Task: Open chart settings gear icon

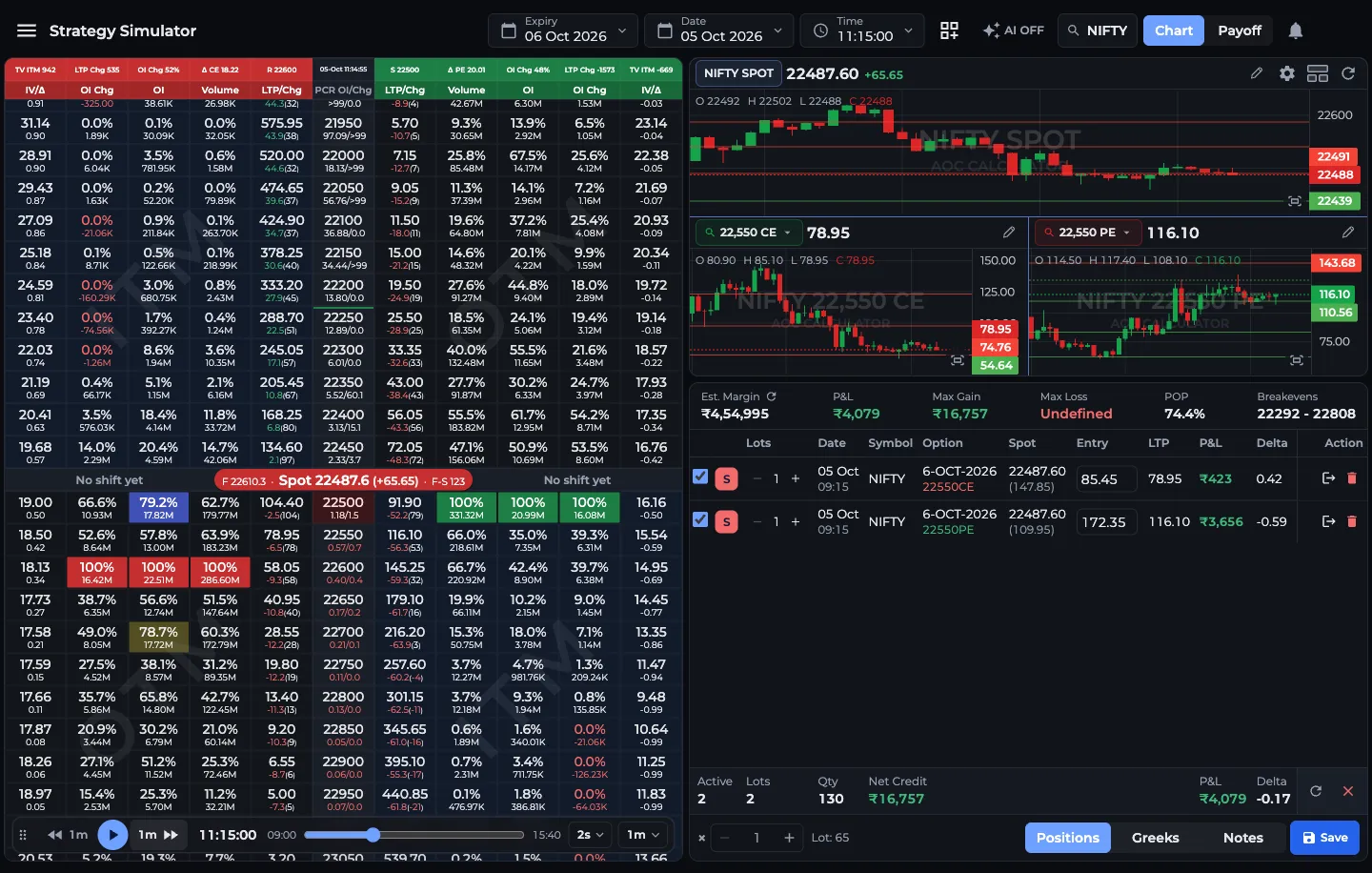Action: click(1287, 73)
